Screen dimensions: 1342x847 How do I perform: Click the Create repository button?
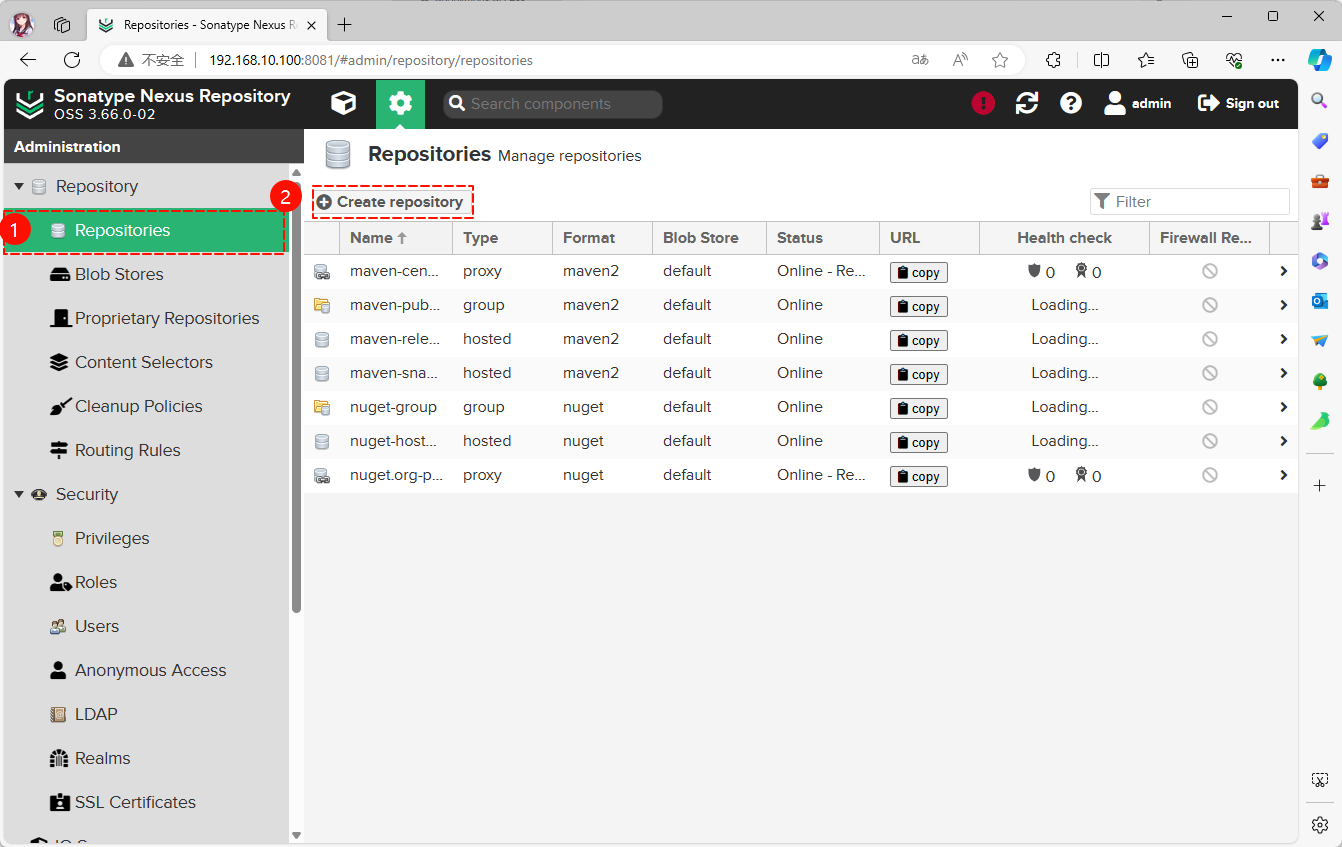tap(391, 202)
